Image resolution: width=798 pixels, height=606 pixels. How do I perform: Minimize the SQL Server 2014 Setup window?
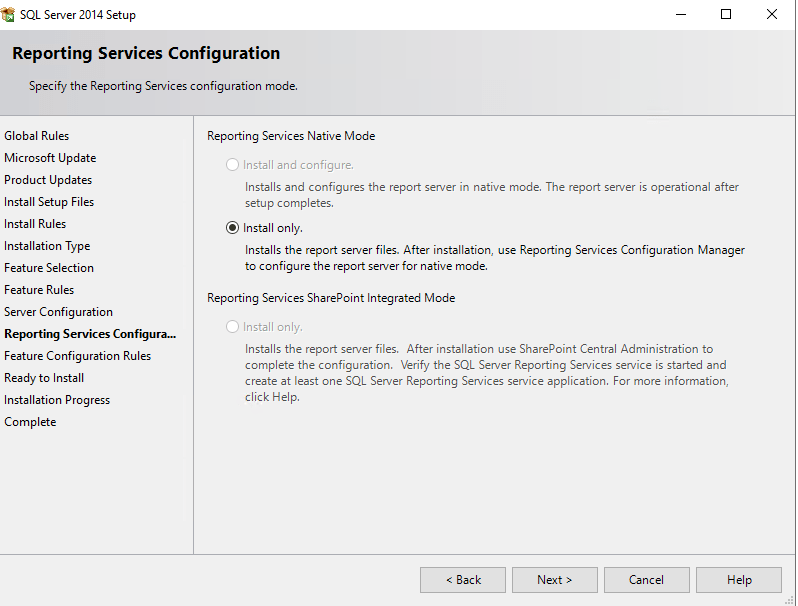pos(680,15)
